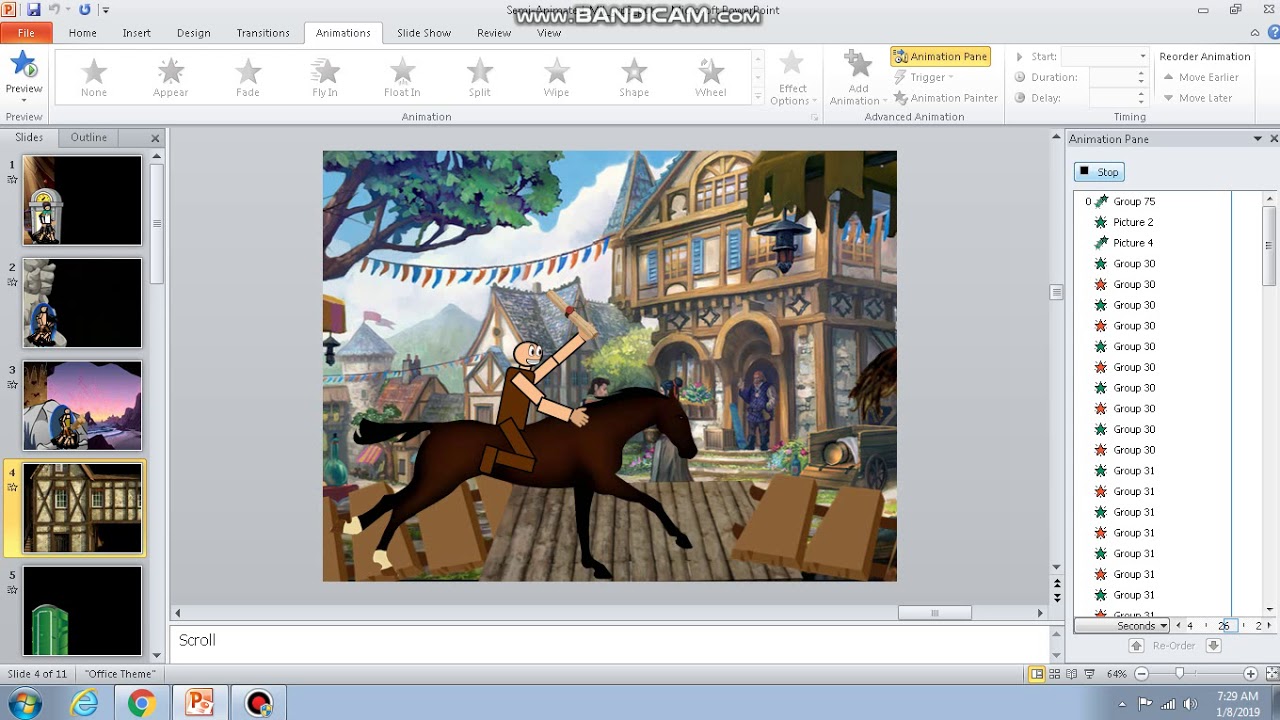Select the None animation effect
Image resolution: width=1280 pixels, height=720 pixels.
point(94,77)
